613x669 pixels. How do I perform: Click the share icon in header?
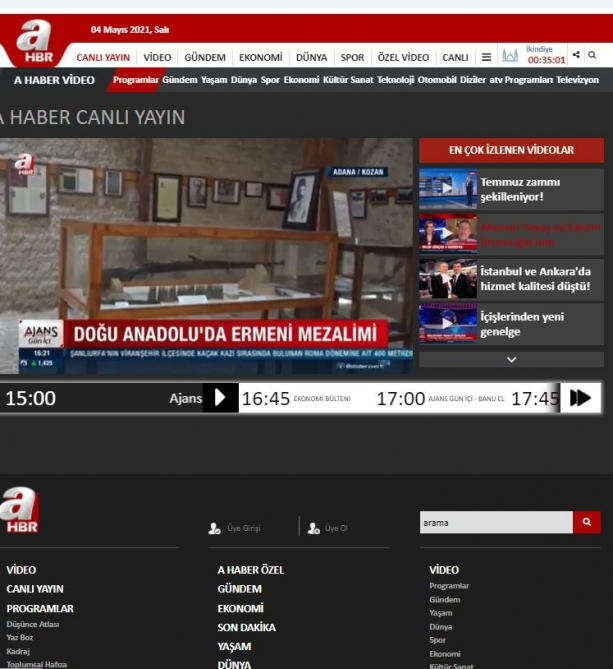tap(576, 55)
